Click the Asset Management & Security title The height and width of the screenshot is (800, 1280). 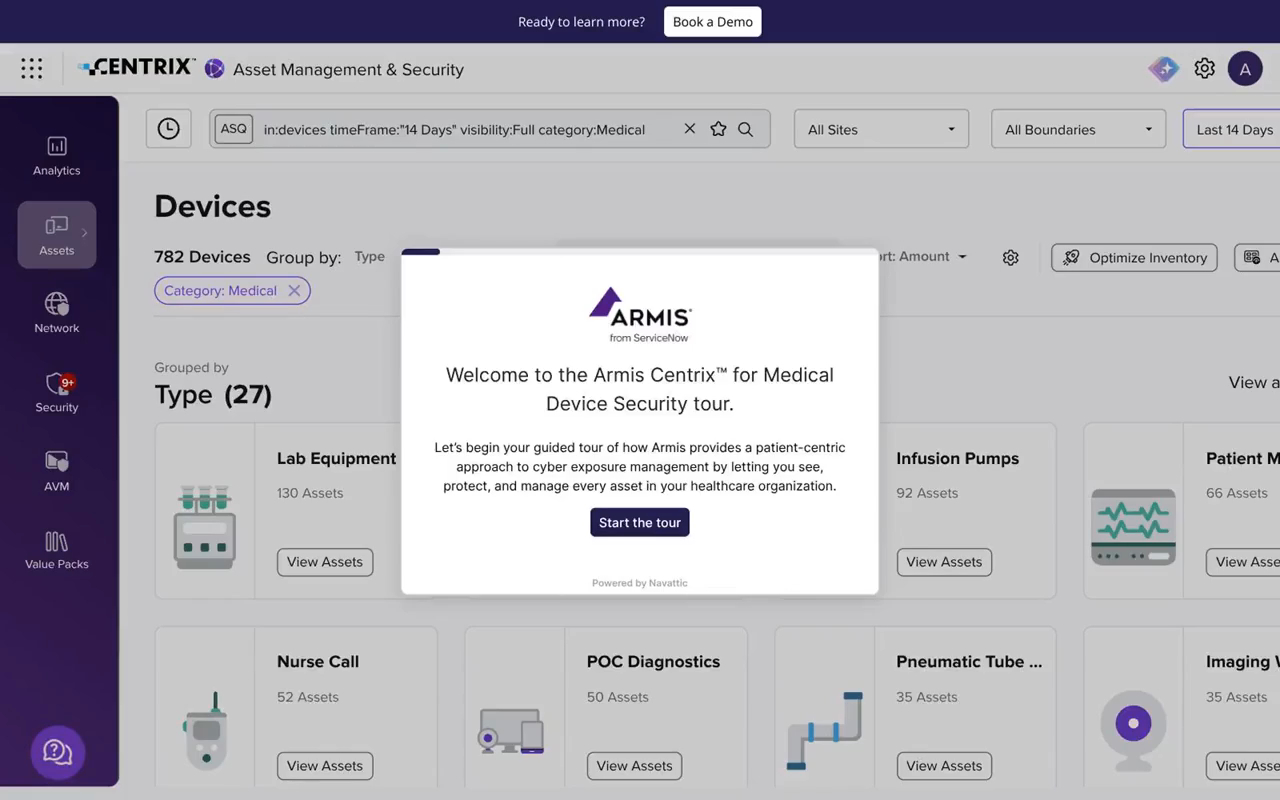click(x=348, y=69)
